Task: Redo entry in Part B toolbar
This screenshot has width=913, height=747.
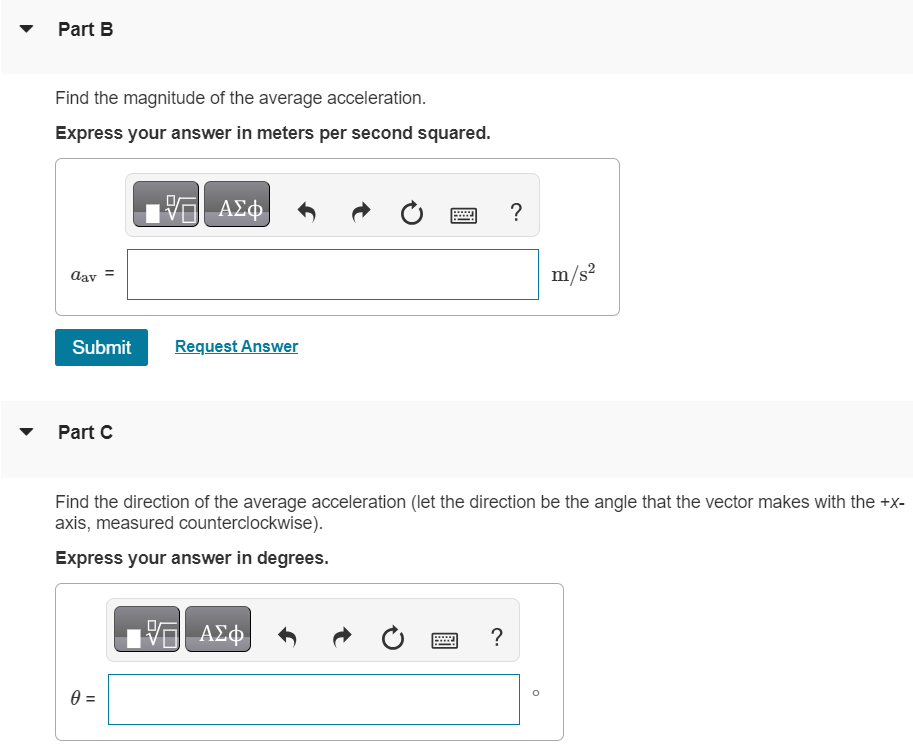Action: [x=361, y=212]
